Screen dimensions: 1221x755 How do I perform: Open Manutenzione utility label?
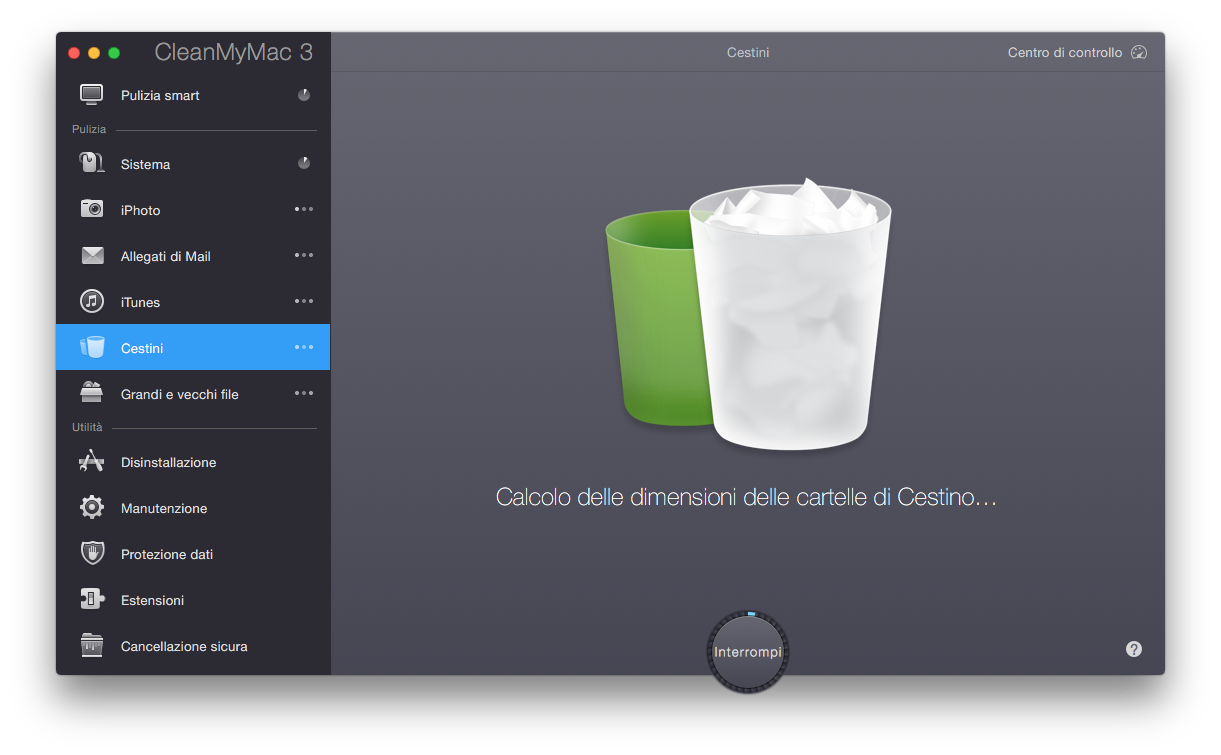click(x=164, y=508)
